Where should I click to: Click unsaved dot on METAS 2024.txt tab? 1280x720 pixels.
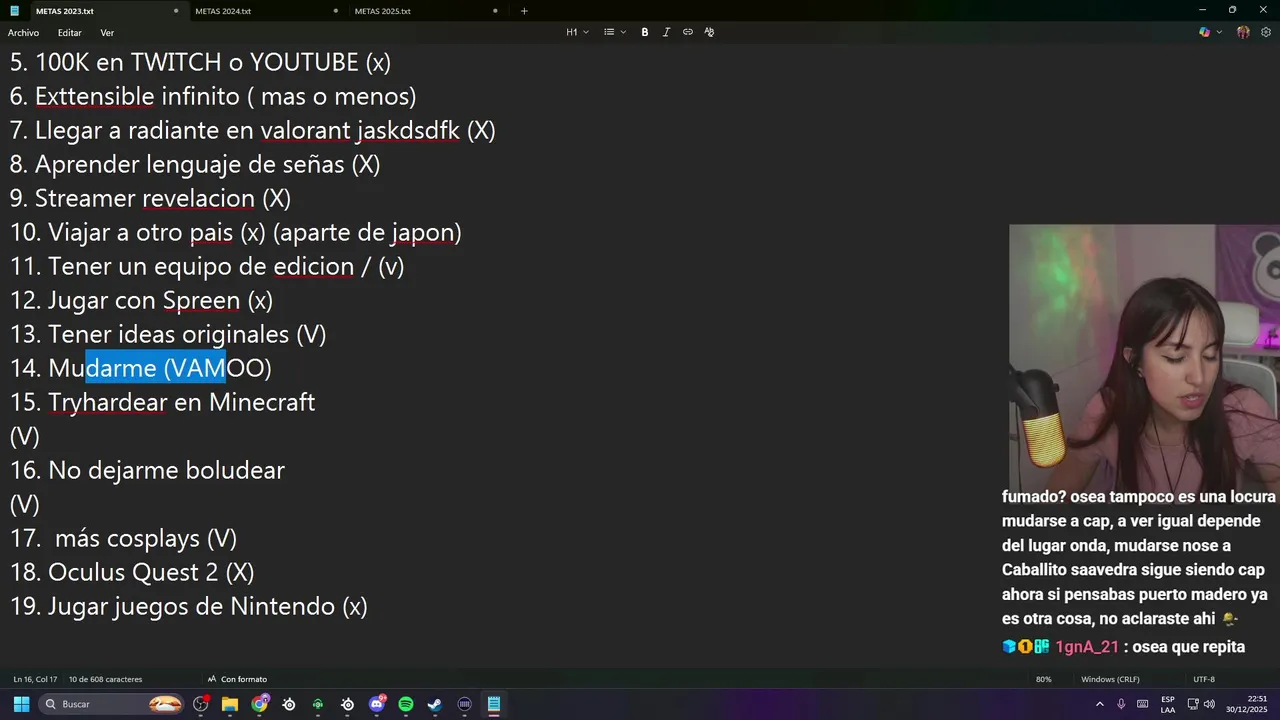[x=336, y=11]
